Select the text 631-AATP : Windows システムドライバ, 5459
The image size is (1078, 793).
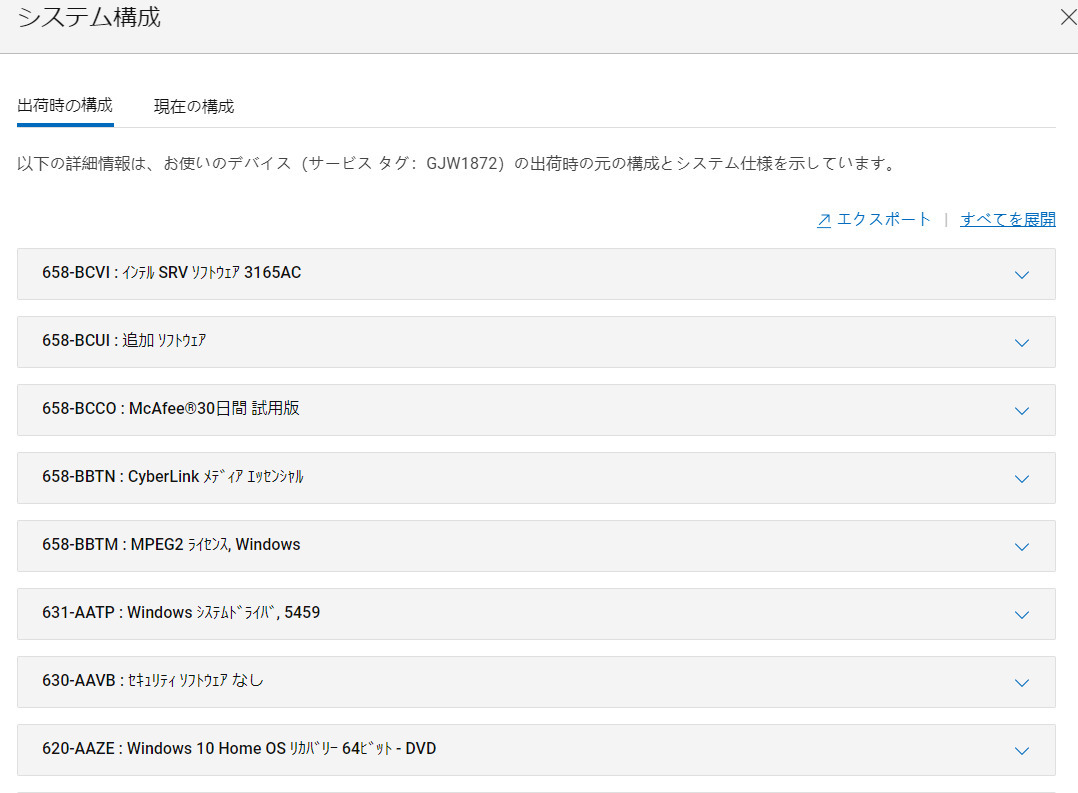pyautogui.click(x=181, y=612)
